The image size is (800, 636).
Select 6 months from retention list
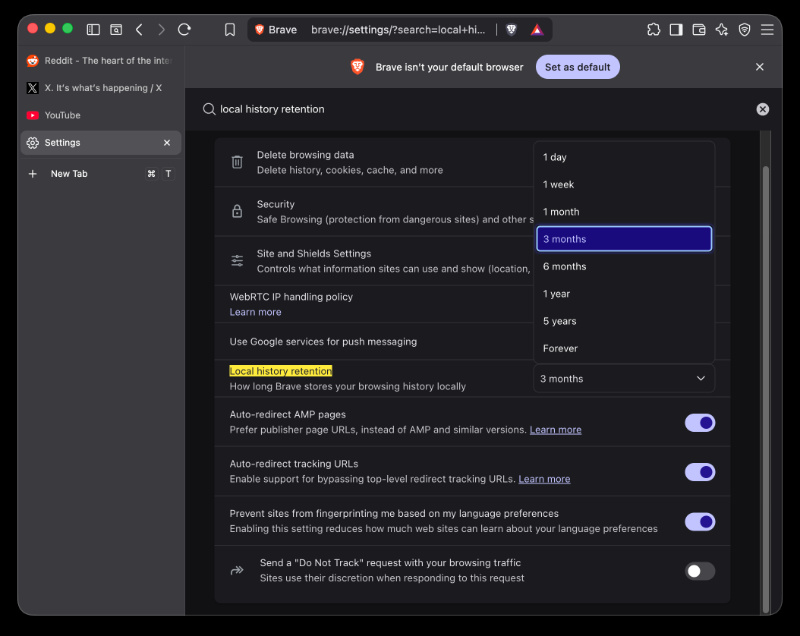point(623,266)
